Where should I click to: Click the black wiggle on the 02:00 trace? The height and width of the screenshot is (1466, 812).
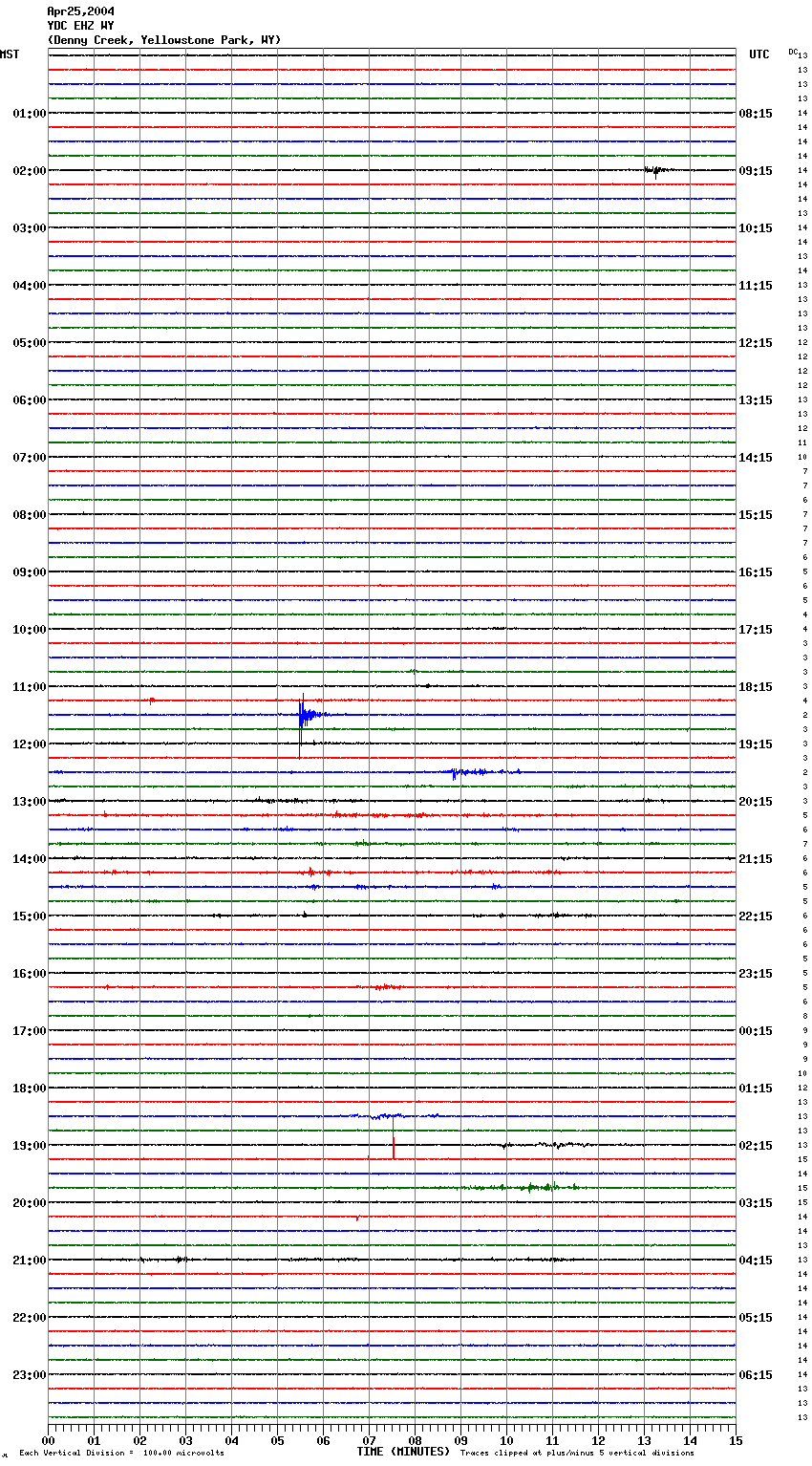point(656,171)
